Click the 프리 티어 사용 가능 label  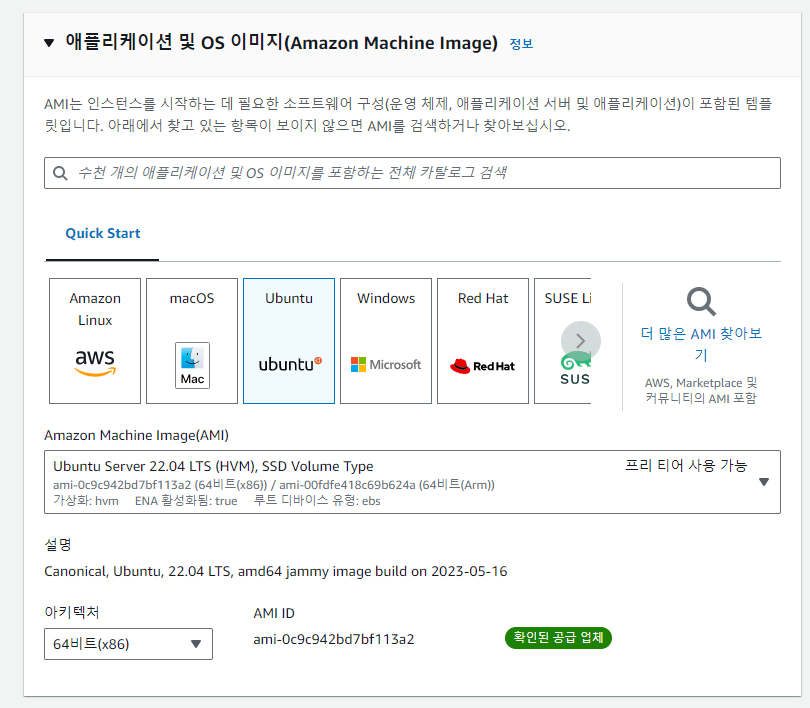tap(686, 466)
